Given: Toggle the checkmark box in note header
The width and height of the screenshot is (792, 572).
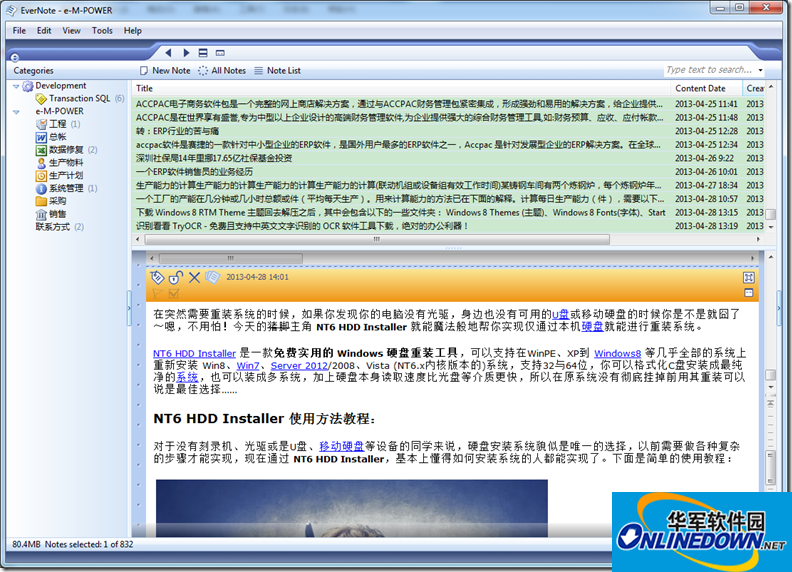Looking at the screenshot, I should [174, 293].
